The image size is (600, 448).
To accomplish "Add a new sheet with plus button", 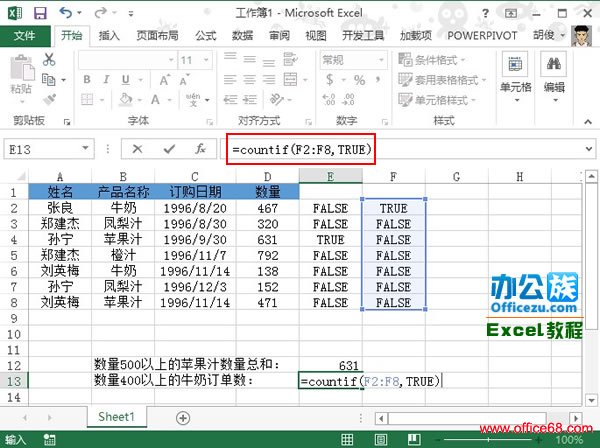I will [x=183, y=418].
